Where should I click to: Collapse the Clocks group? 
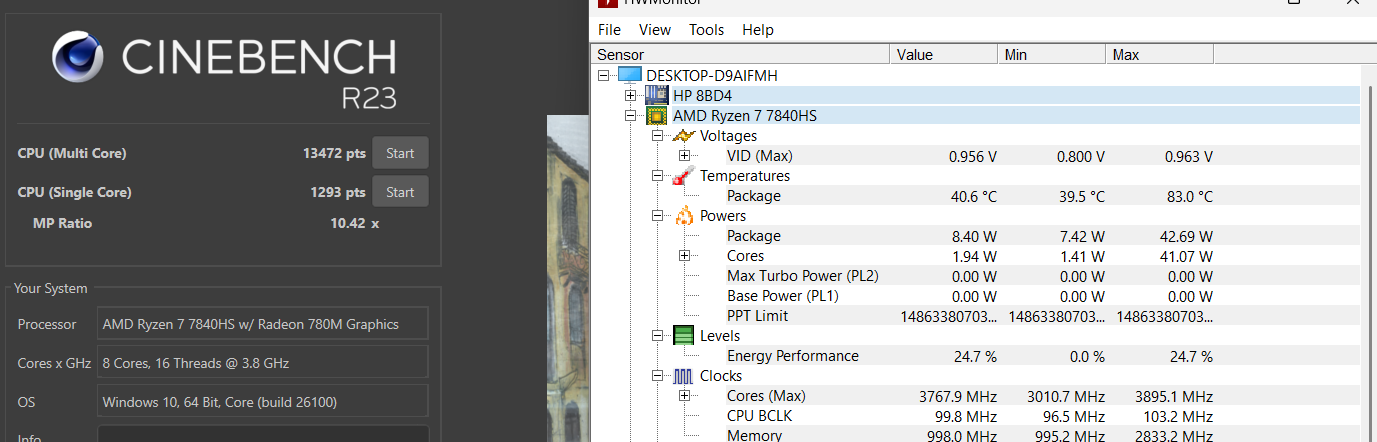point(657,376)
